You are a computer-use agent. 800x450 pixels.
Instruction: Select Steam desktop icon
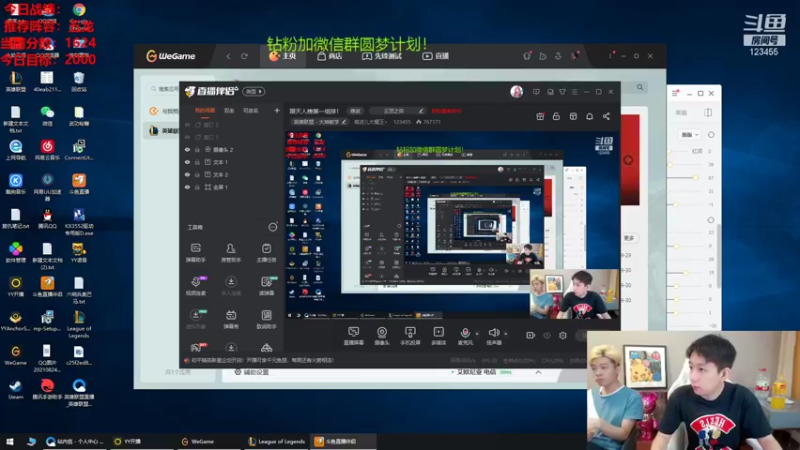point(15,390)
